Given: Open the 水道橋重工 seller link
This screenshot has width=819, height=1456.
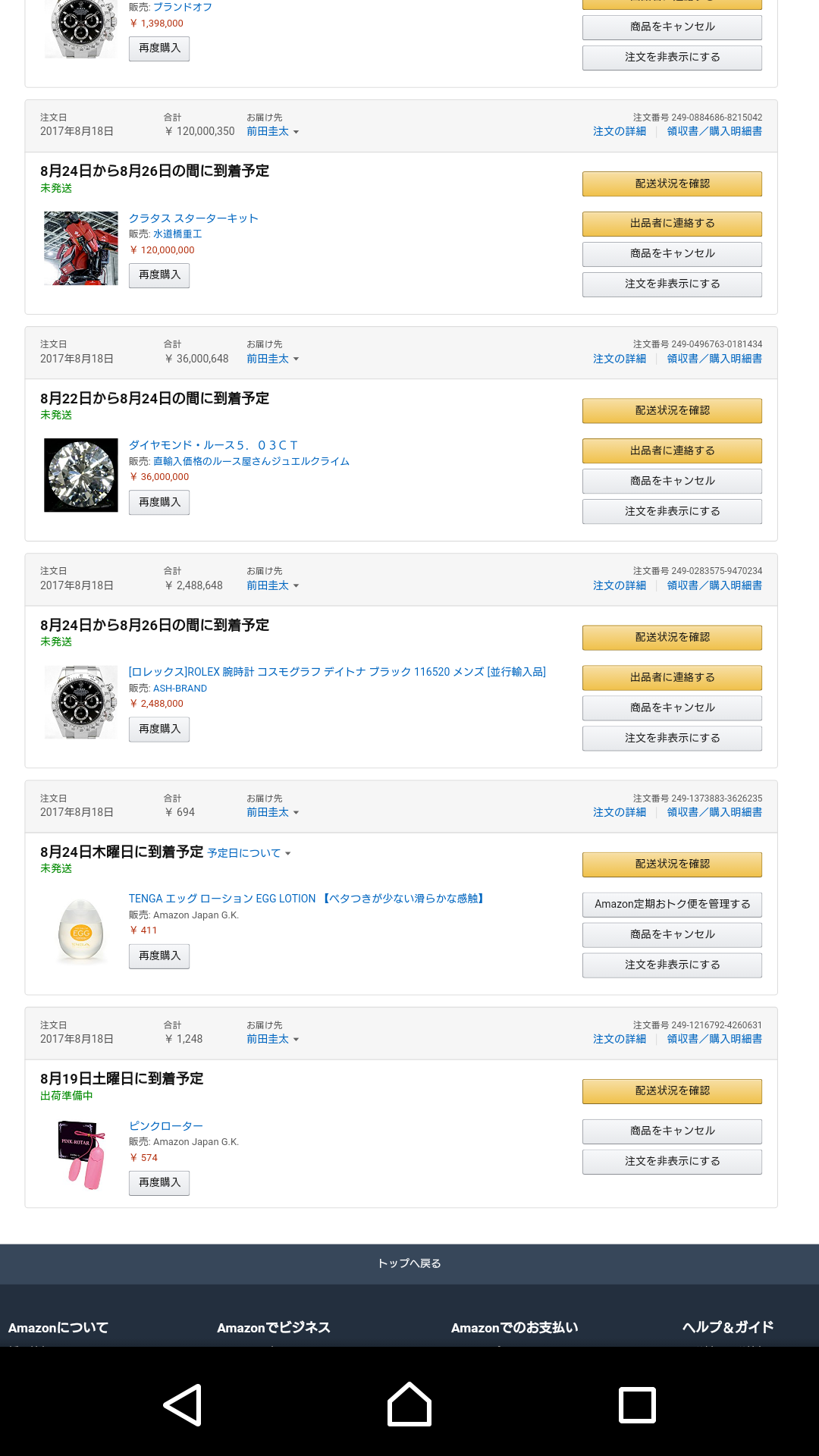Looking at the screenshot, I should click(177, 234).
